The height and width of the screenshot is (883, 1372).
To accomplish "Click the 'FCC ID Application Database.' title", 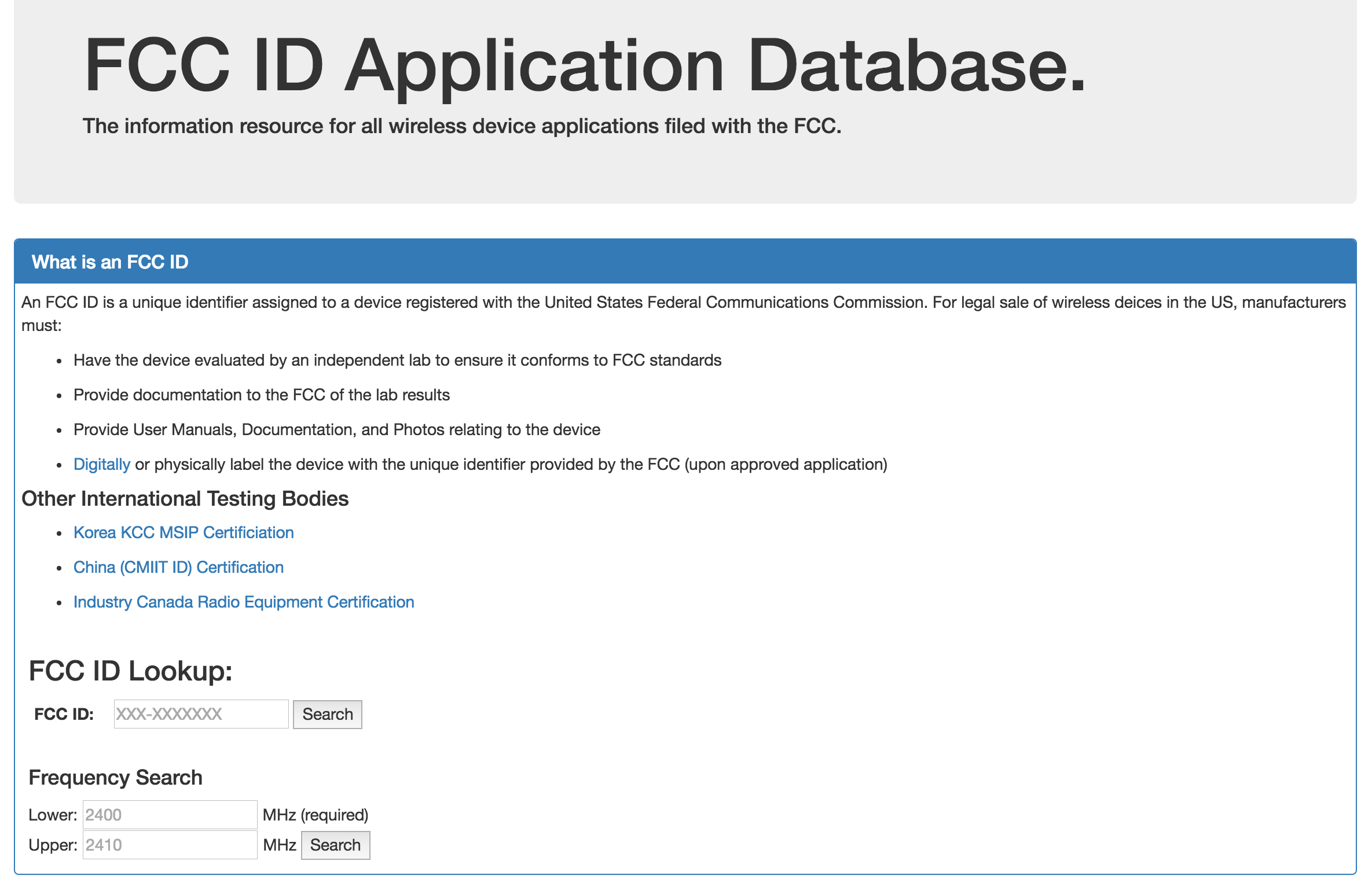I will click(x=584, y=65).
